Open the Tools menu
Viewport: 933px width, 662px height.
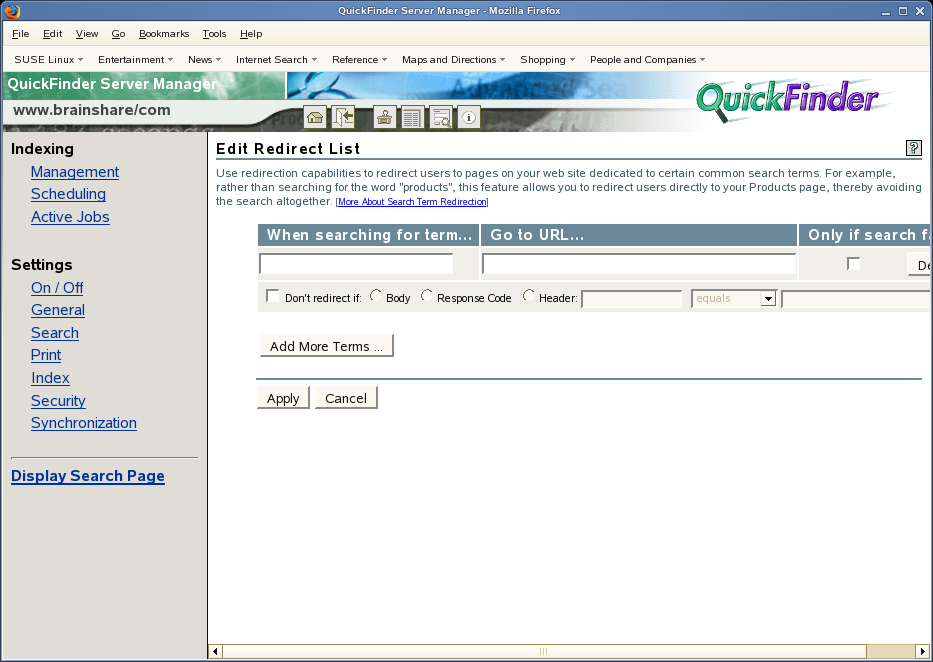[x=214, y=34]
